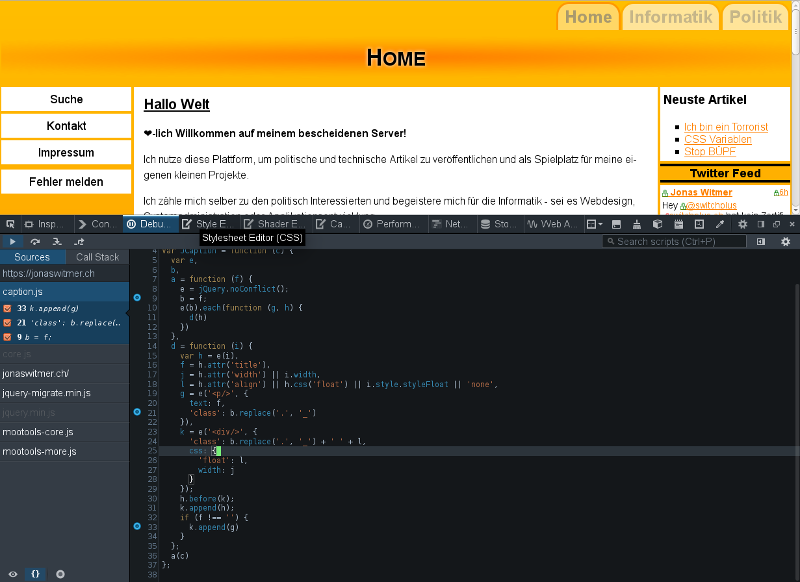Open the Console panel tab
Screen dimensions: 800x582
(95, 223)
